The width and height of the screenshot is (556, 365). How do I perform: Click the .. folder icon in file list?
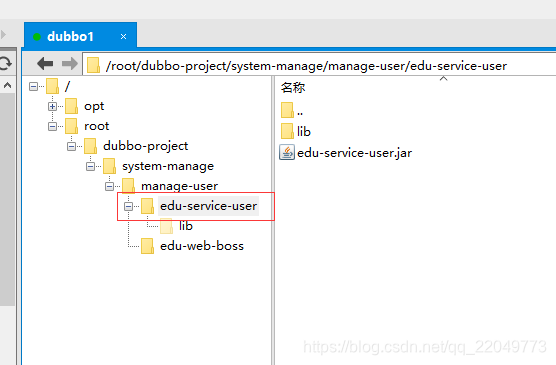coord(287,110)
